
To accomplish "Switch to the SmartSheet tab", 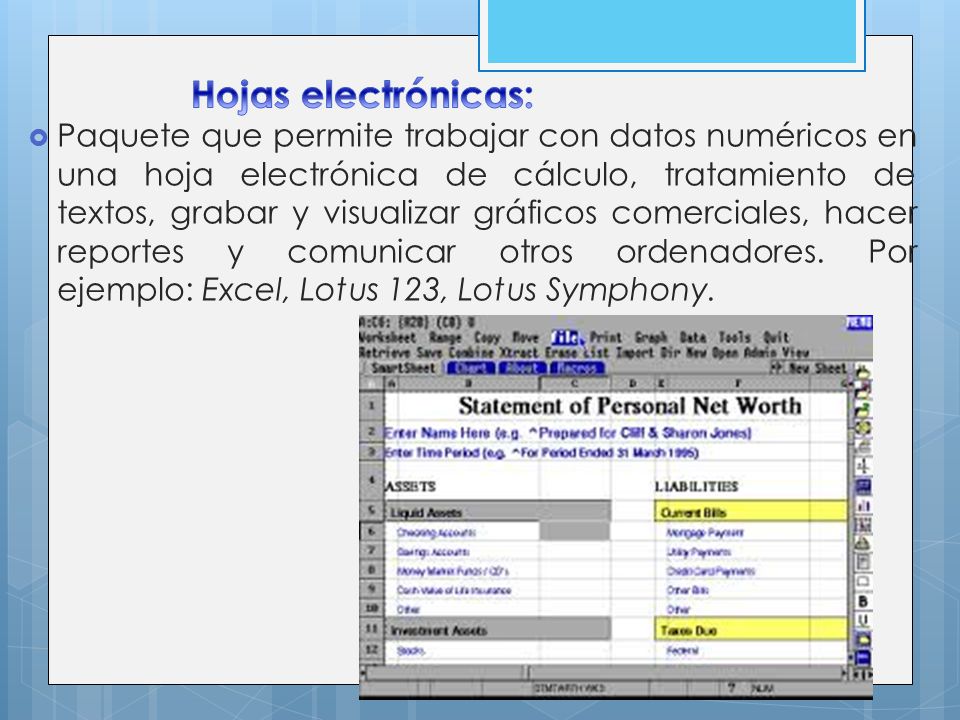I will click(x=403, y=368).
